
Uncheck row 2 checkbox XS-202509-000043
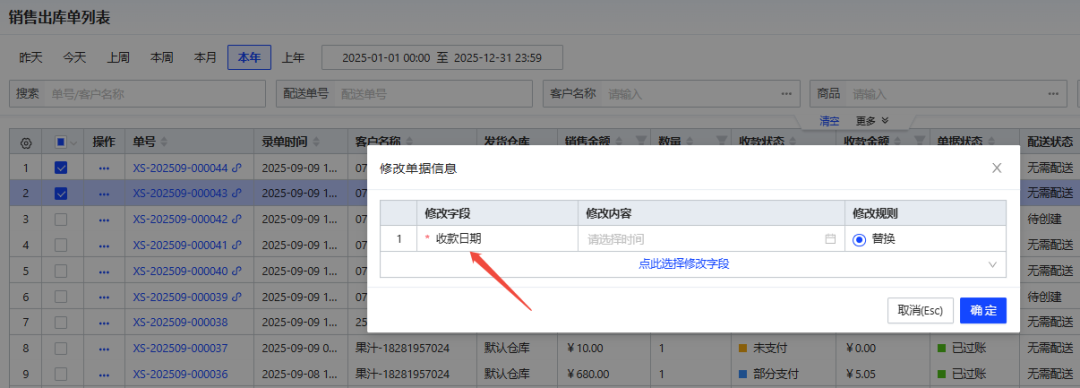click(x=61, y=194)
